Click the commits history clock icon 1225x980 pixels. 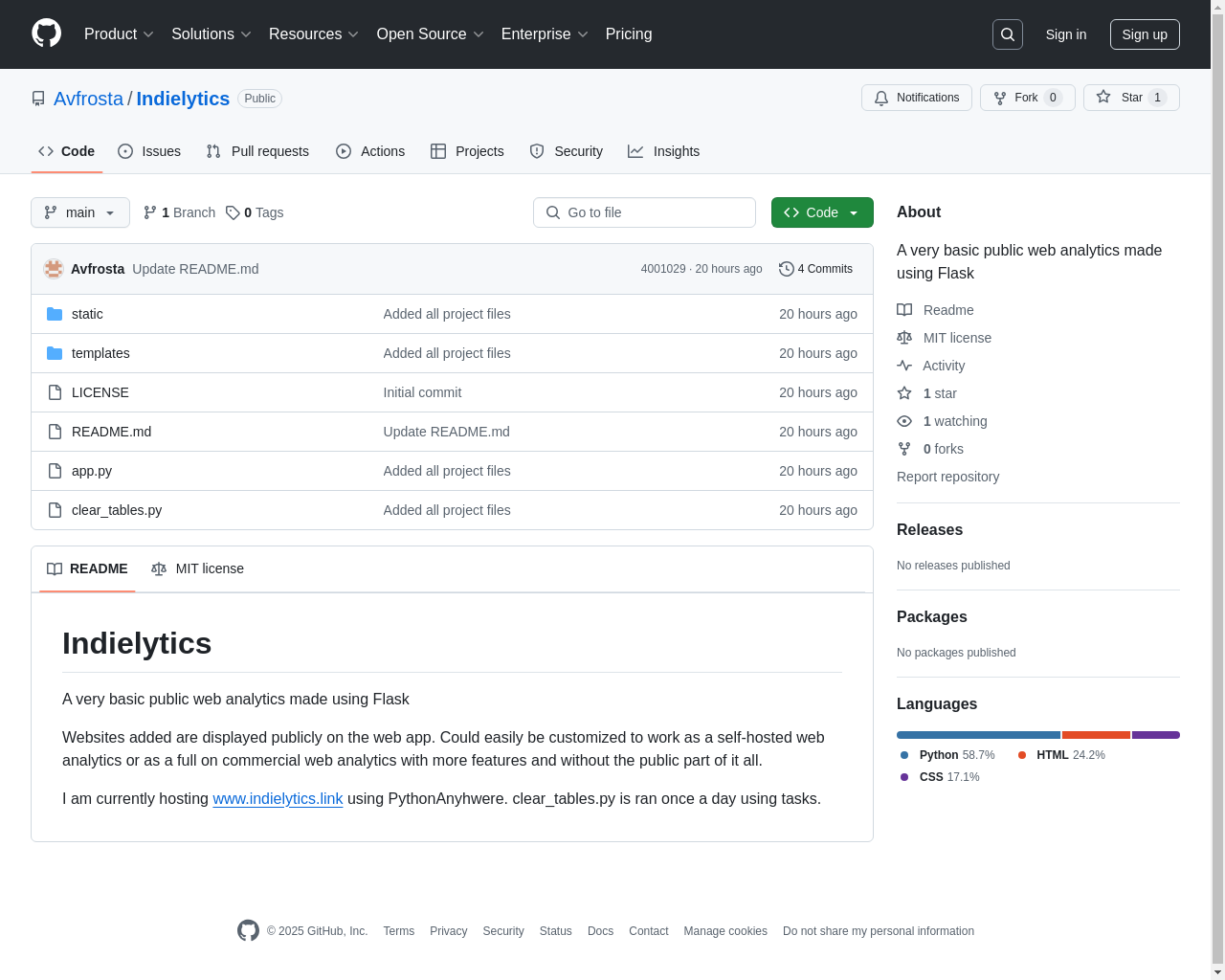coord(787,269)
